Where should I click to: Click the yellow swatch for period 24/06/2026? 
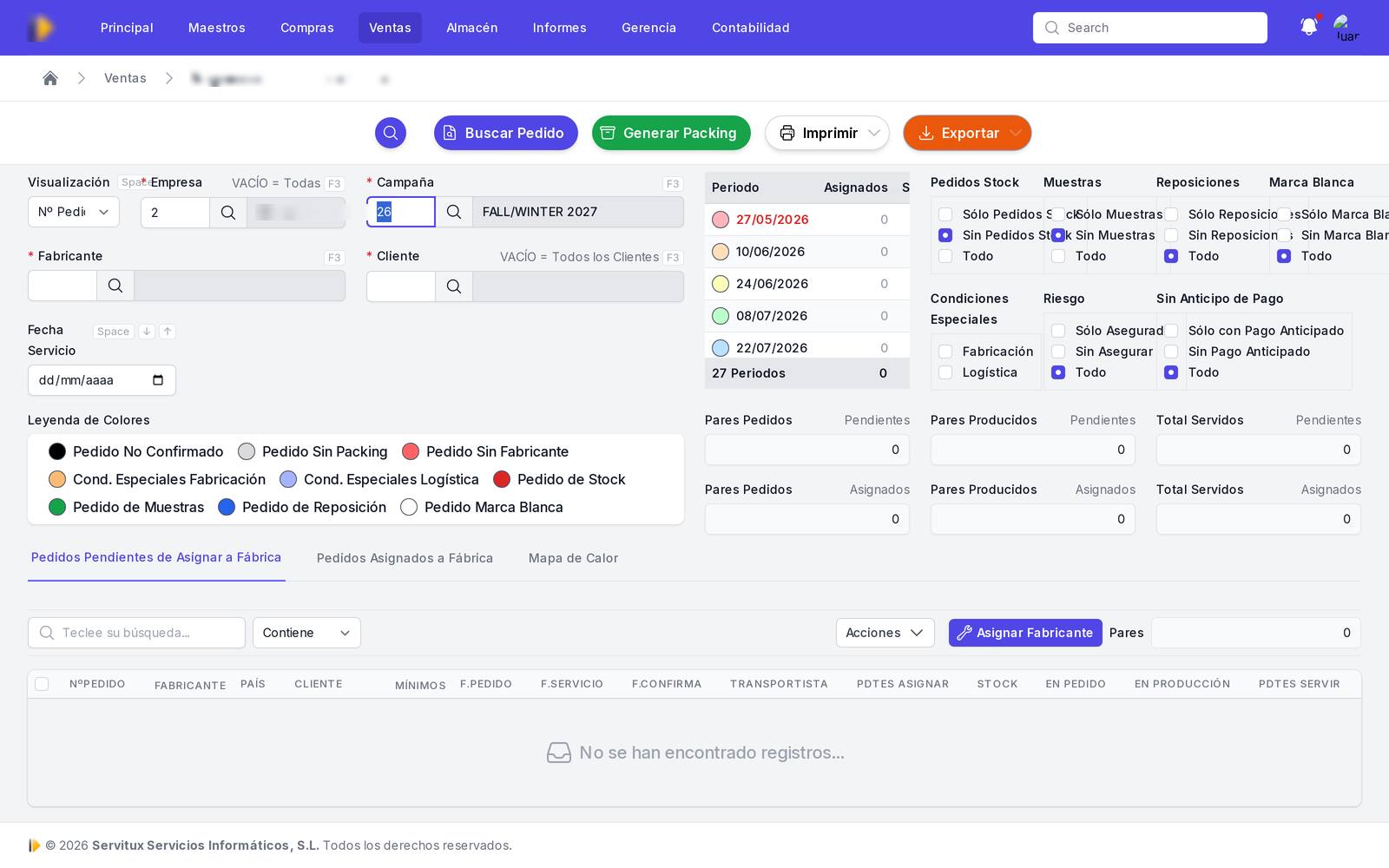pos(721,284)
